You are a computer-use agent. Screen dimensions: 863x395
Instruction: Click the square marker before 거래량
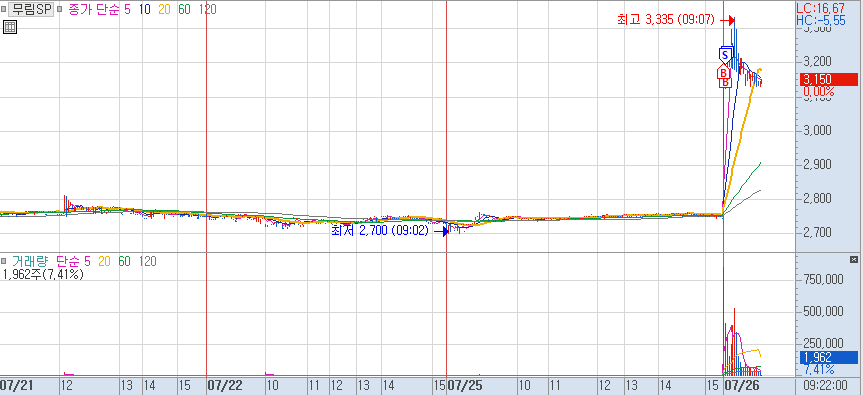(4, 261)
